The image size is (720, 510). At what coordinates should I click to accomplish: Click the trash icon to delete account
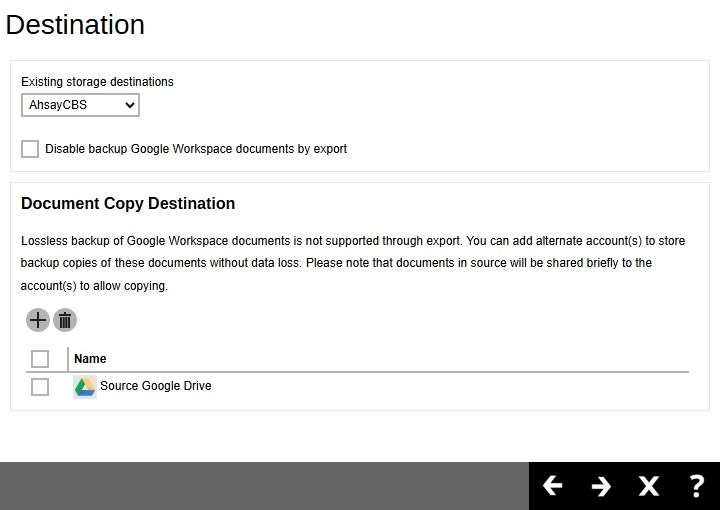tap(65, 320)
